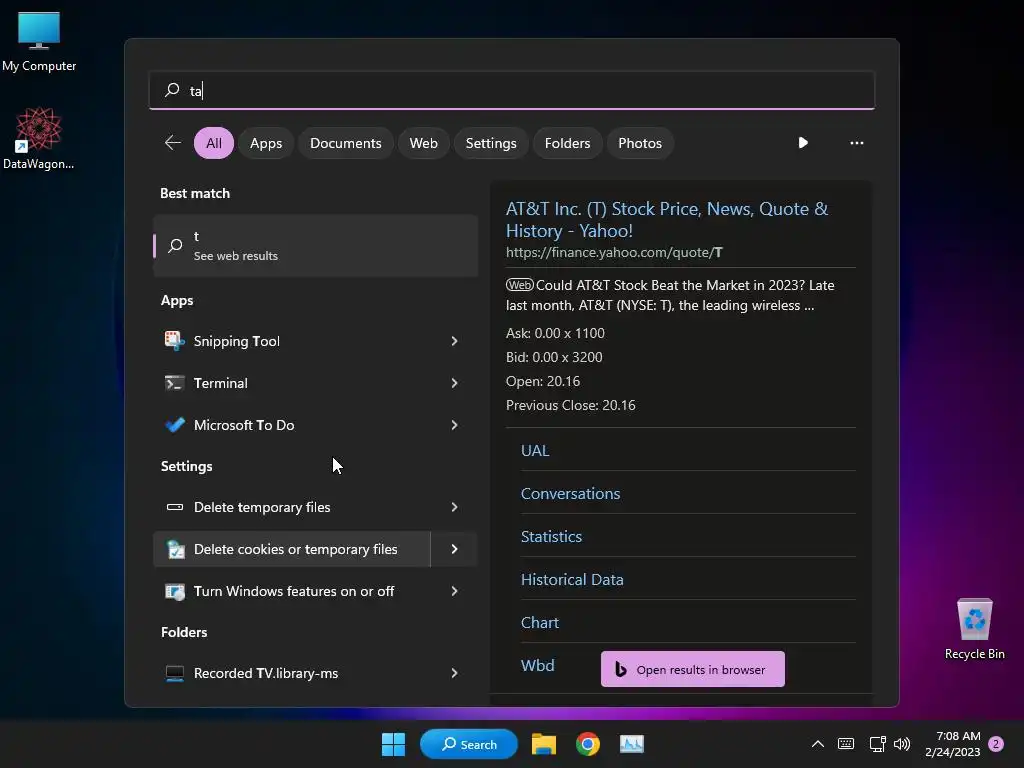Open My Computer desktop icon
Image resolution: width=1024 pixels, height=768 pixels.
coord(39,40)
